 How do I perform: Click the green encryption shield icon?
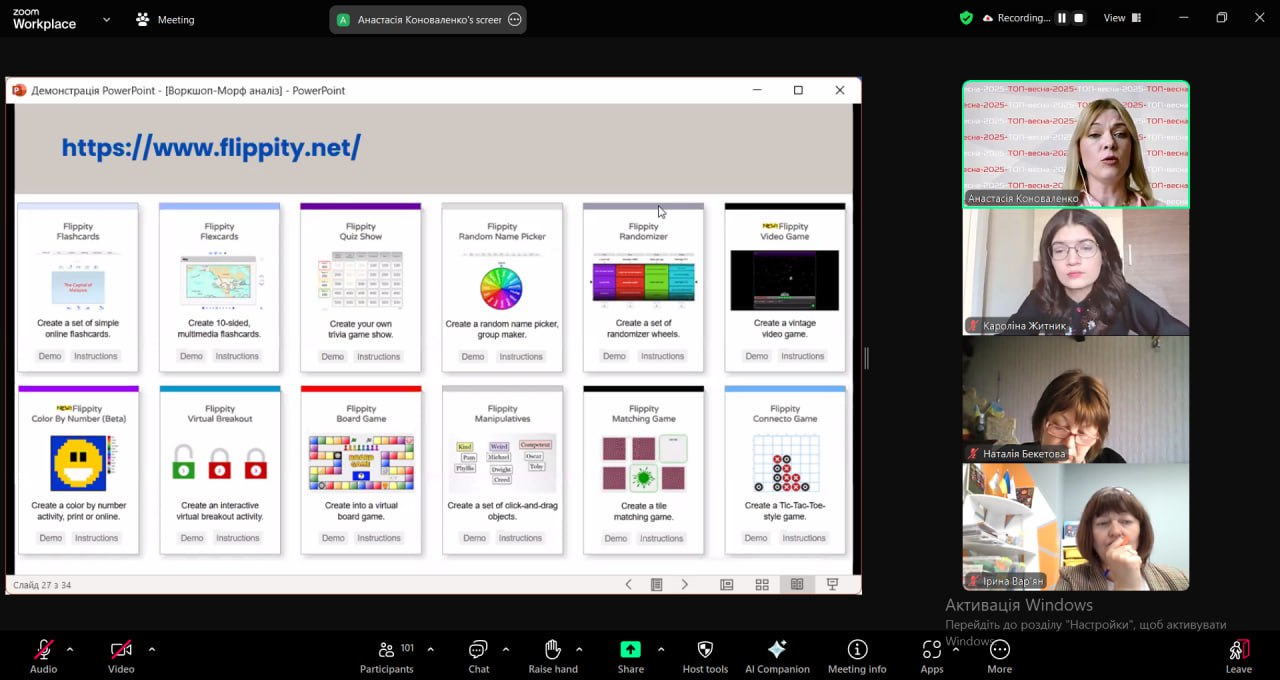[x=966, y=18]
